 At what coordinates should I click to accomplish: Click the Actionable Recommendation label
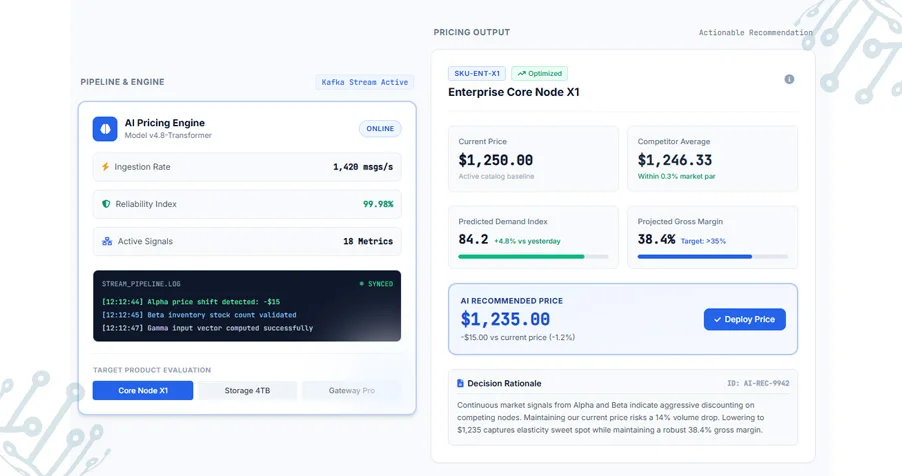755,33
